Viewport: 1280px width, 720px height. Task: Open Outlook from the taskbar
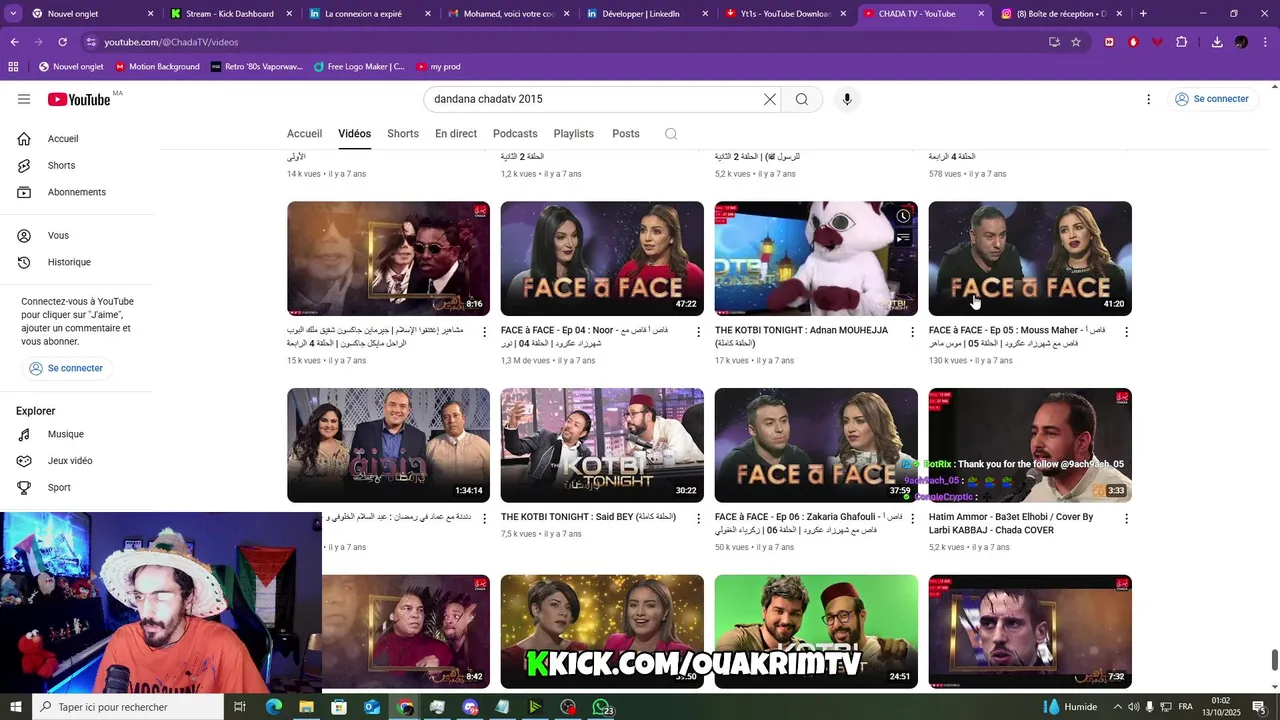pos(372,707)
